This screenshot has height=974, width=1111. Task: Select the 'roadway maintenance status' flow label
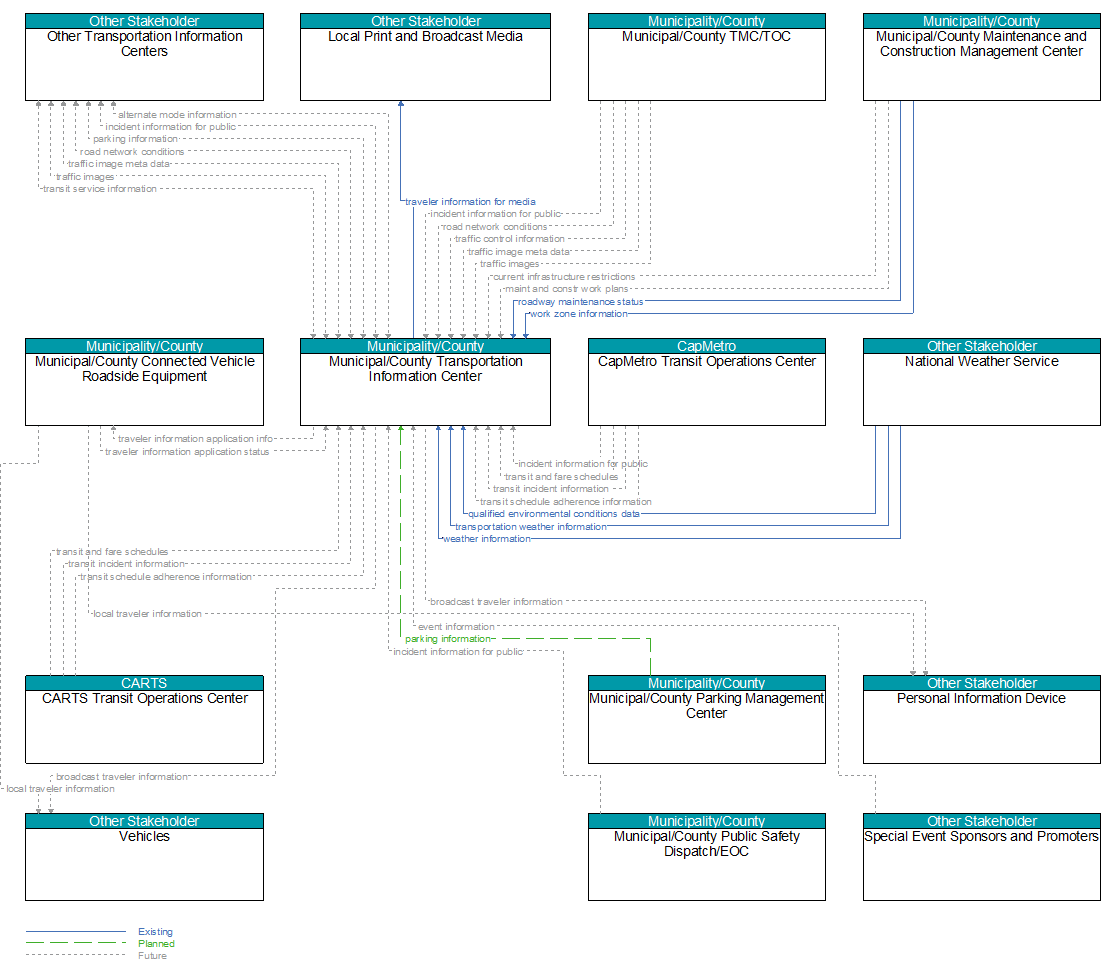580,302
